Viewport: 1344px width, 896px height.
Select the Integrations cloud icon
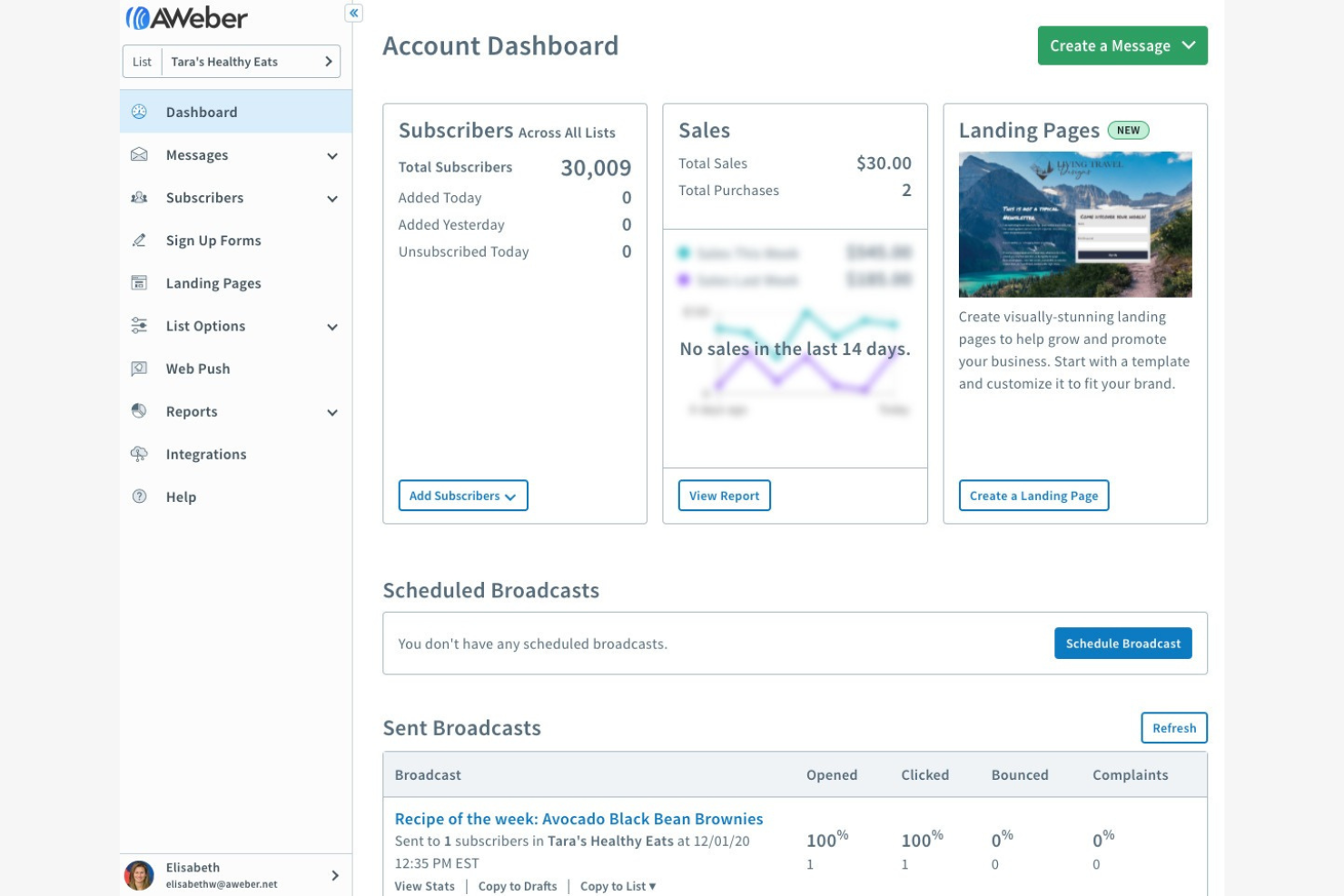[139, 454]
